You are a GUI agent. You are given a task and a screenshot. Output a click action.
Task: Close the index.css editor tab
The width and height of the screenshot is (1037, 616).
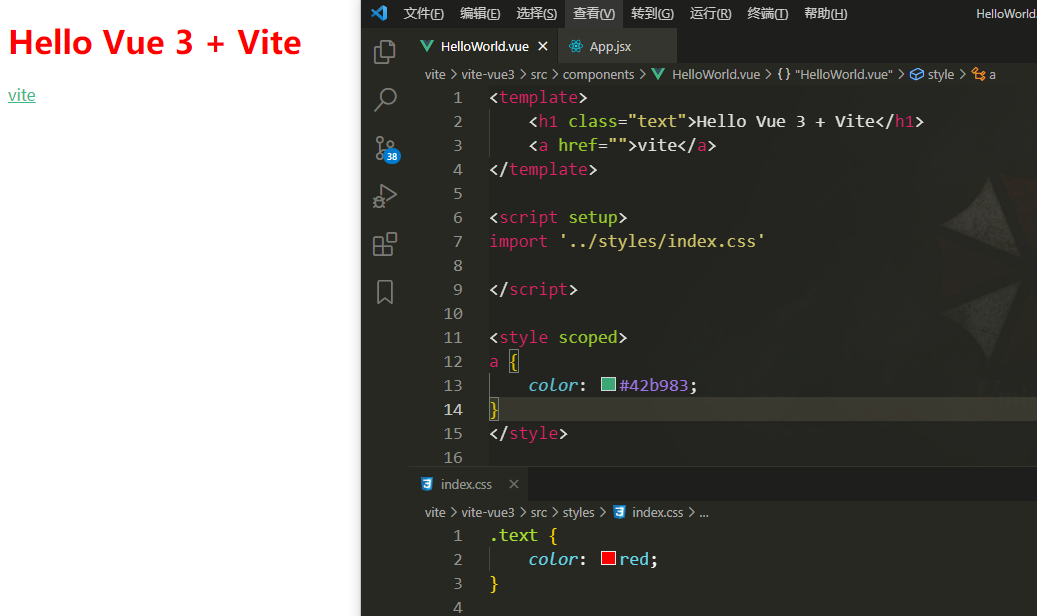point(514,484)
